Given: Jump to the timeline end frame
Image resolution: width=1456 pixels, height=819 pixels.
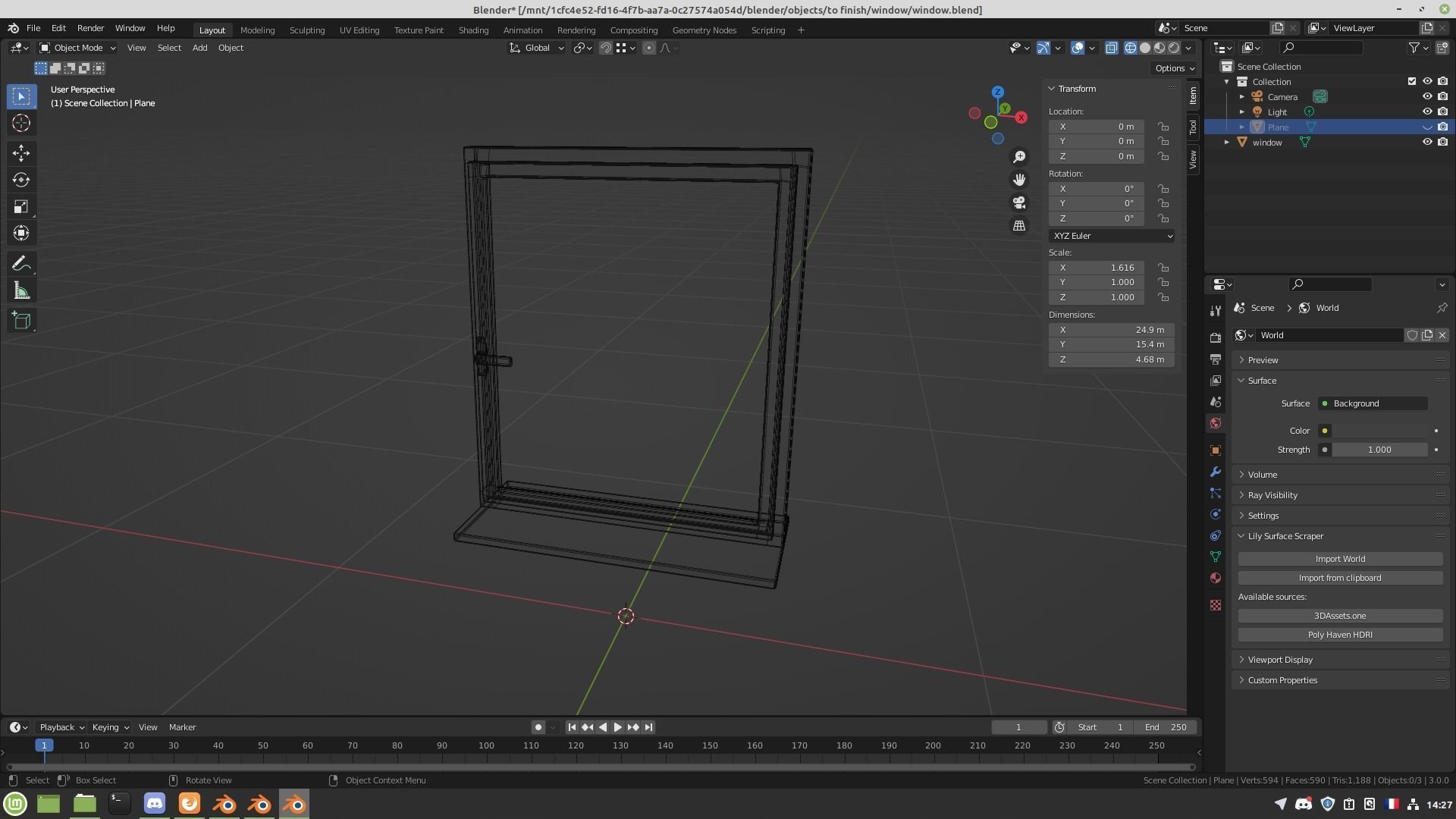Looking at the screenshot, I should (x=648, y=727).
